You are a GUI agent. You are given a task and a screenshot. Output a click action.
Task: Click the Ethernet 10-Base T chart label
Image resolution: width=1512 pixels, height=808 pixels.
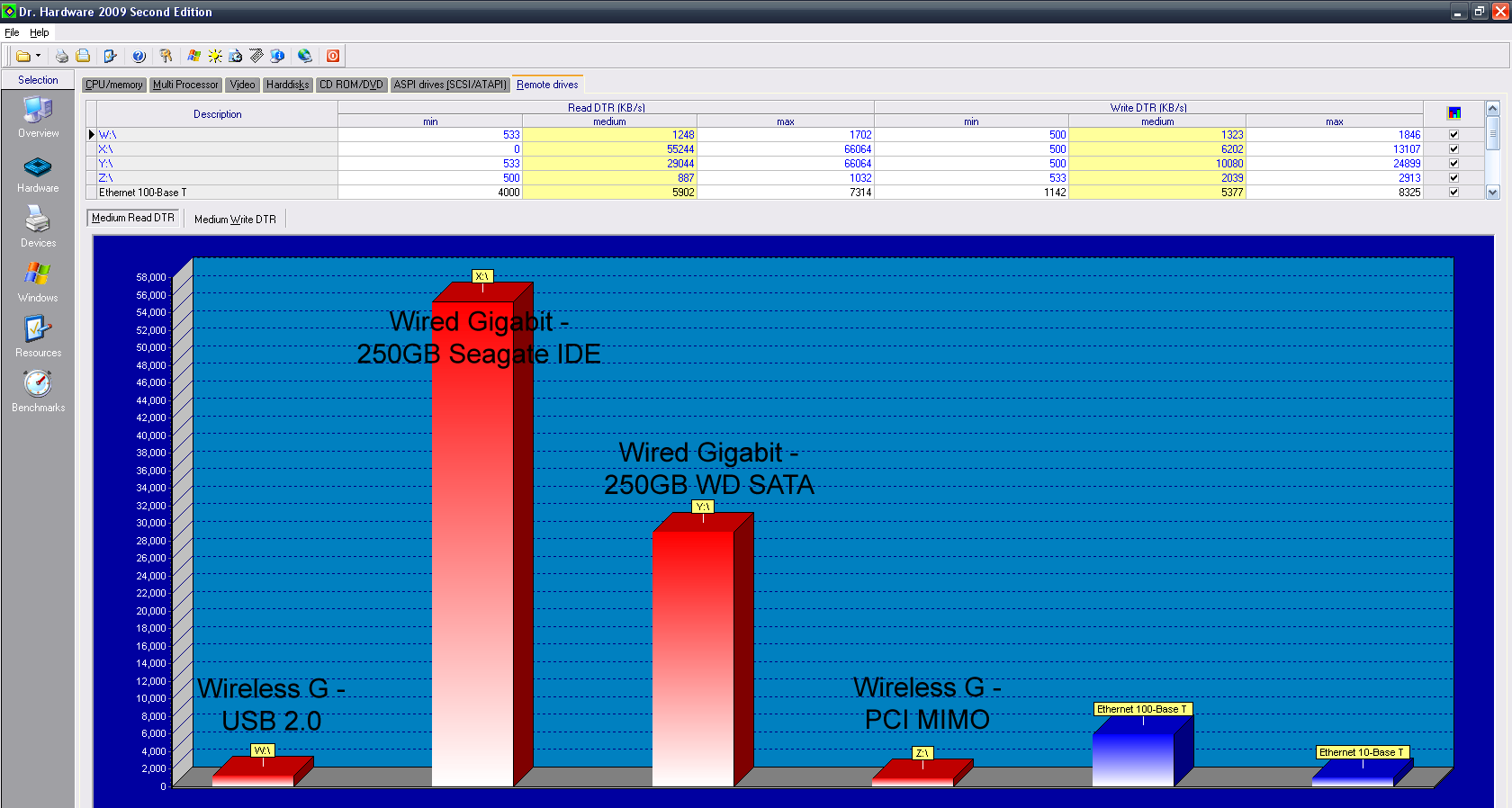[1361, 752]
